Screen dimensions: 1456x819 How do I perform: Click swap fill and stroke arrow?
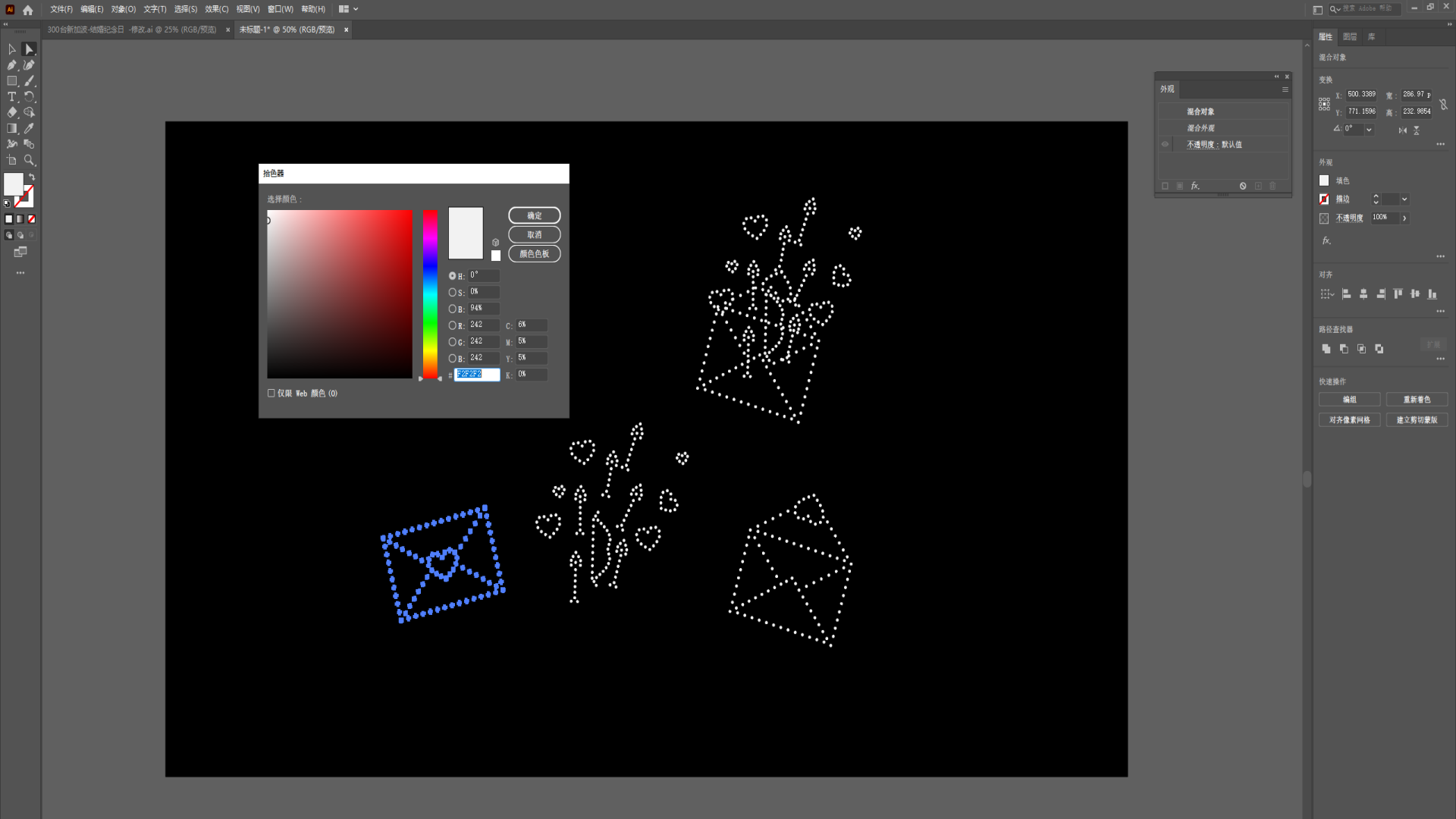point(32,177)
